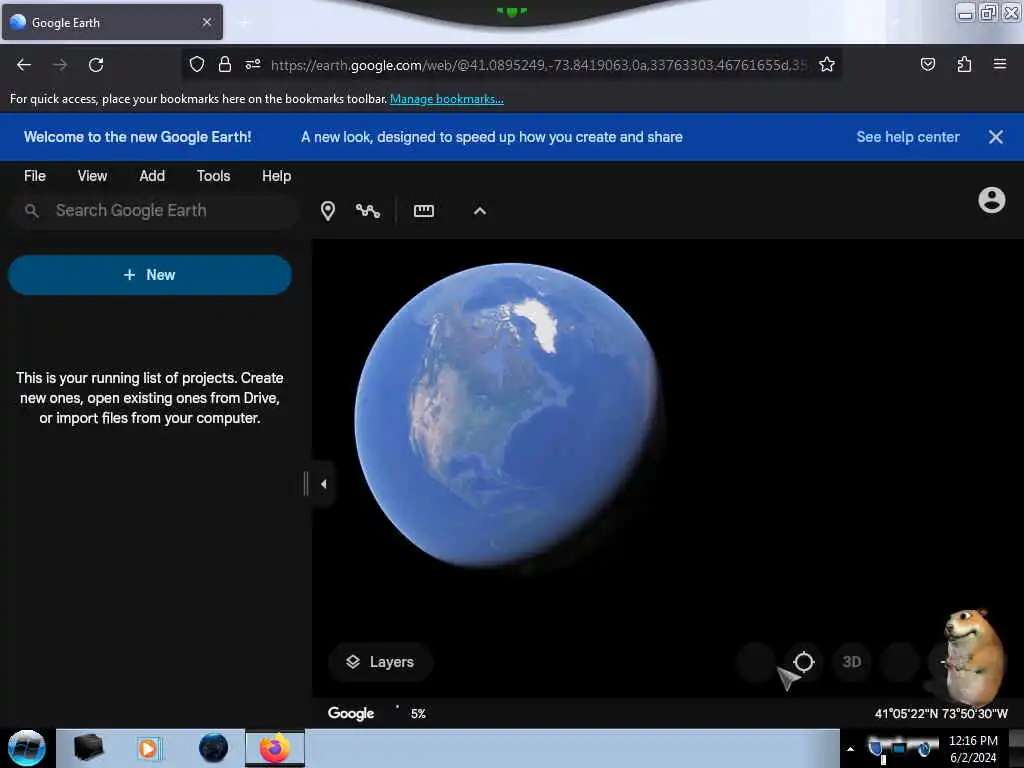Create a new project with New button
Viewport: 1024px width, 768px height.
pos(150,275)
